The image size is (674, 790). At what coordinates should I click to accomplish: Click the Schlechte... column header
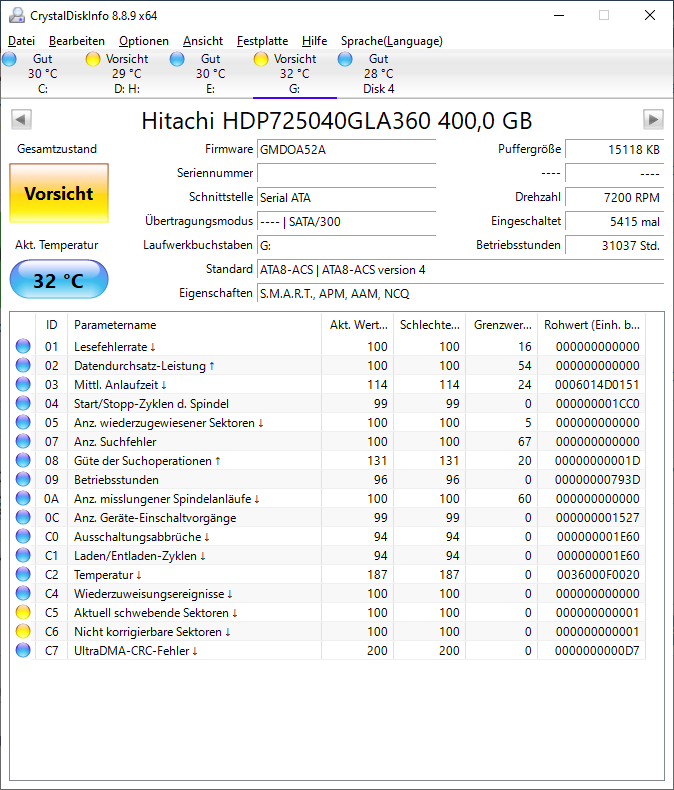430,325
